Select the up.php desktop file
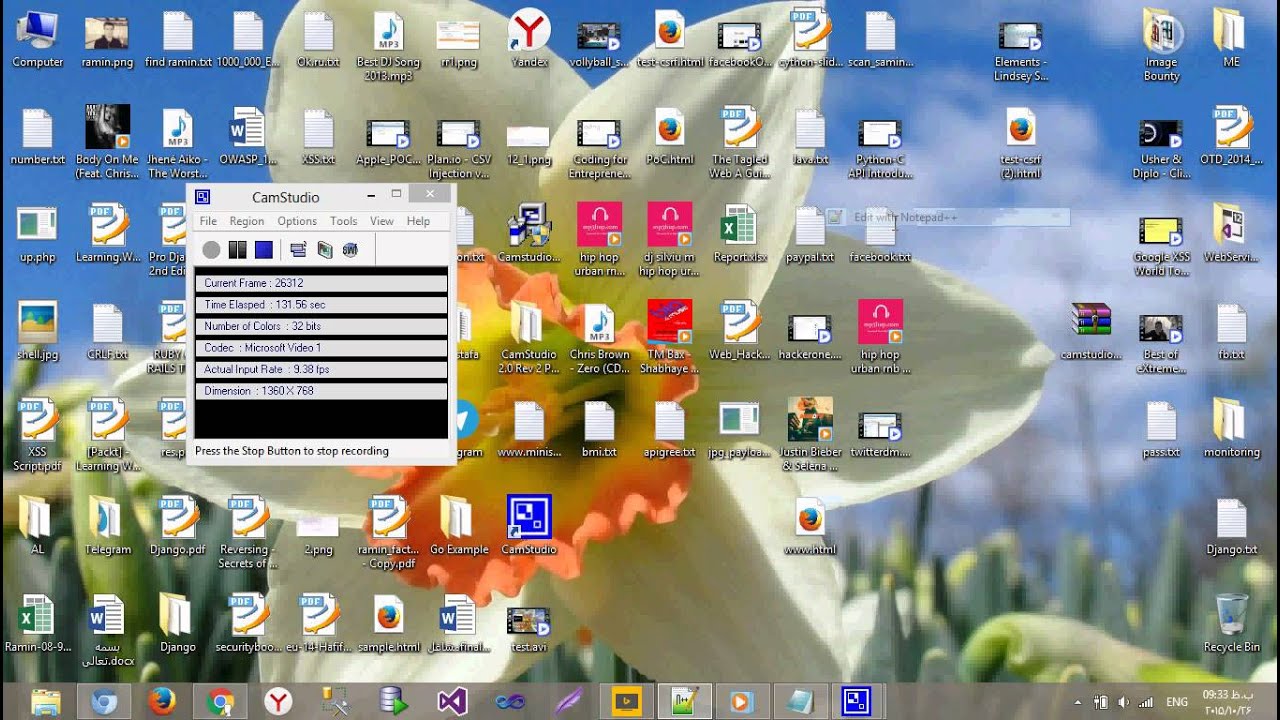The width and height of the screenshot is (1280, 720). [38, 235]
